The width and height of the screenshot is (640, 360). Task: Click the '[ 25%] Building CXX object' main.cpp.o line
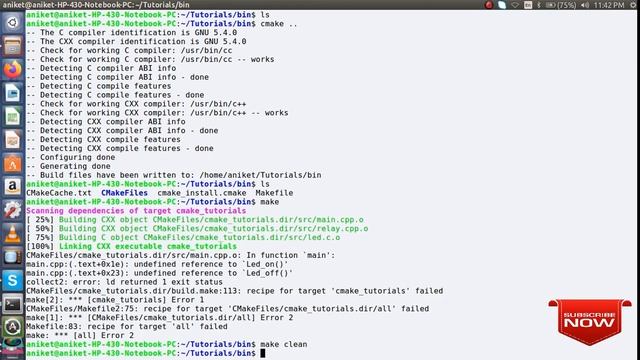tap(195, 220)
